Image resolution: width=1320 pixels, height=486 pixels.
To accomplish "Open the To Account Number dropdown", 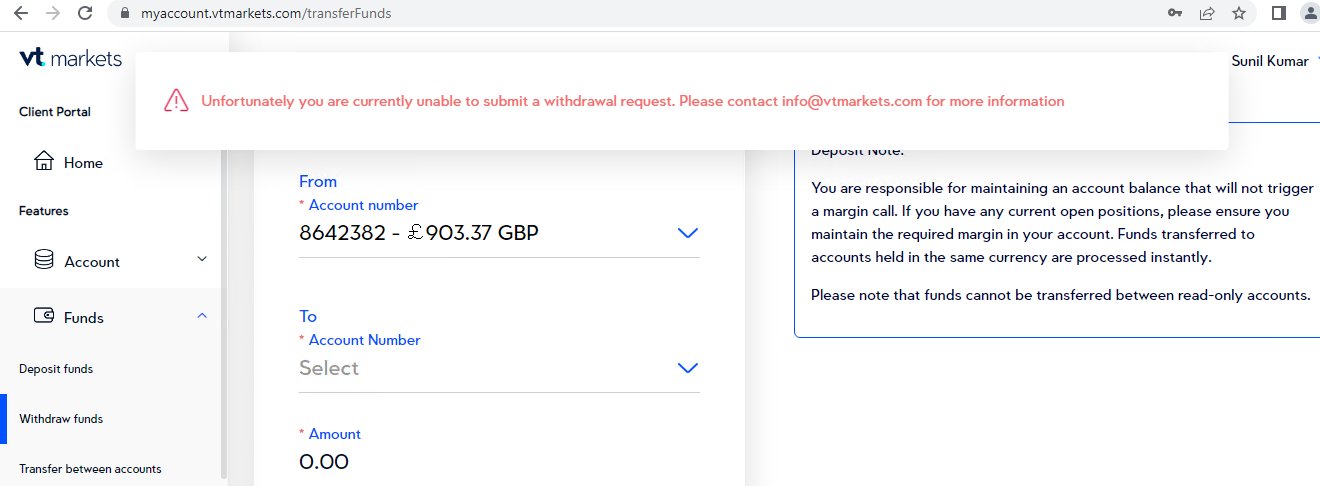I will click(x=687, y=368).
